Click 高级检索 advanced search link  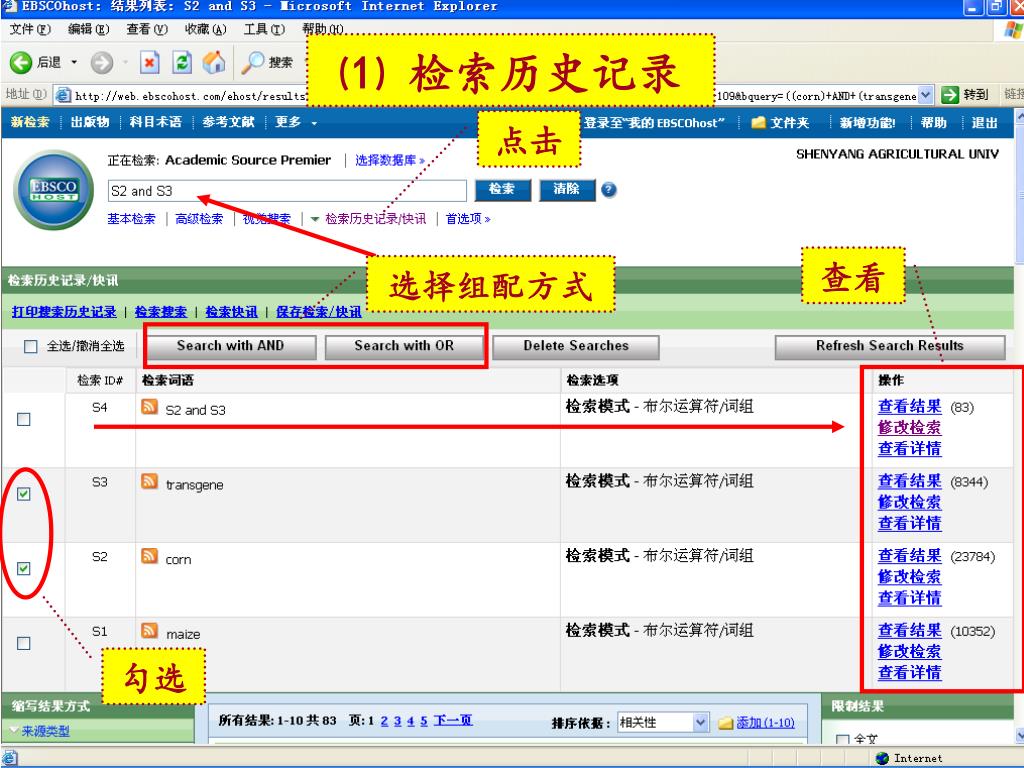pyautogui.click(x=199, y=219)
